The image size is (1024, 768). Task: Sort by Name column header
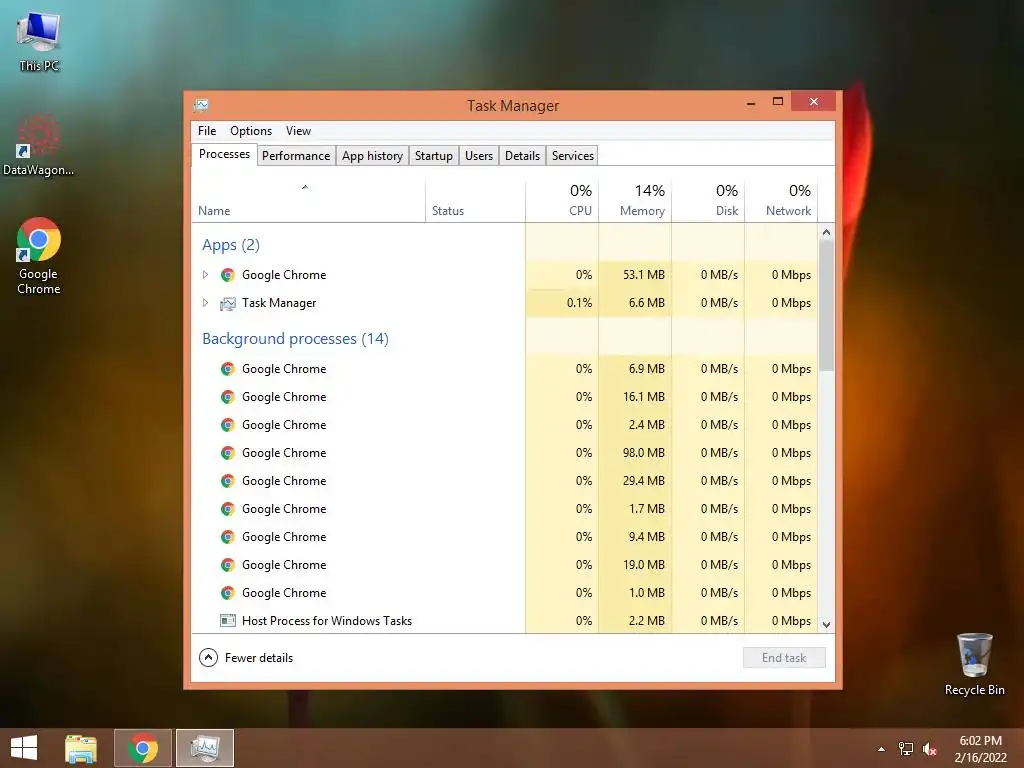308,201
